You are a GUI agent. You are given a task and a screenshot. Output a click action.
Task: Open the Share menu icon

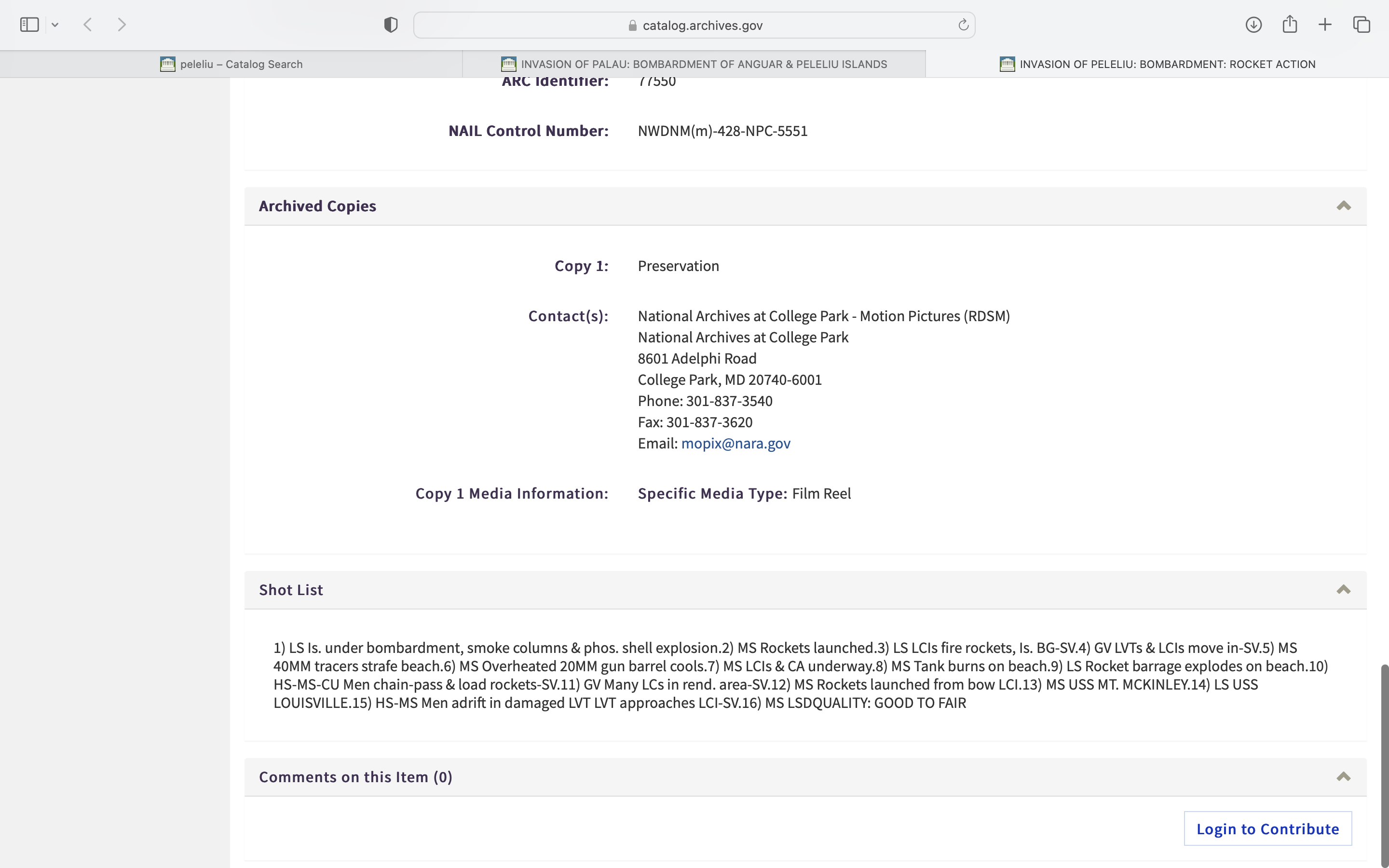[1290, 25]
